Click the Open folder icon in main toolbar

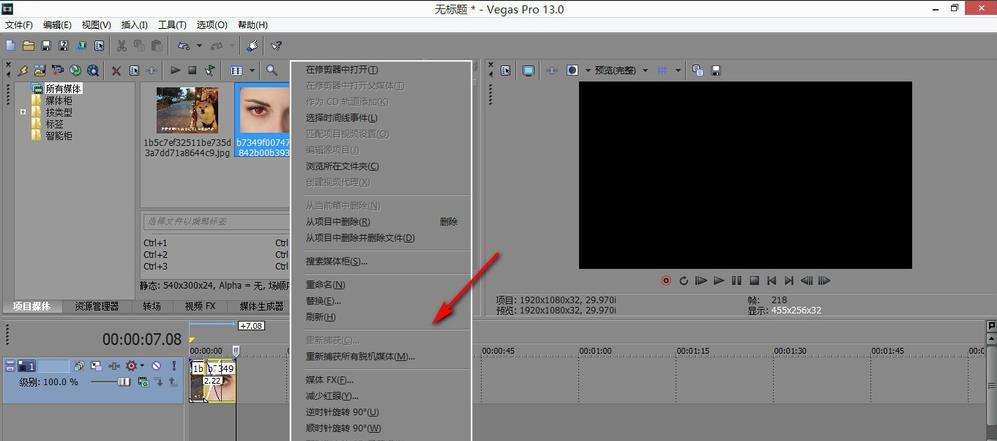pos(28,46)
